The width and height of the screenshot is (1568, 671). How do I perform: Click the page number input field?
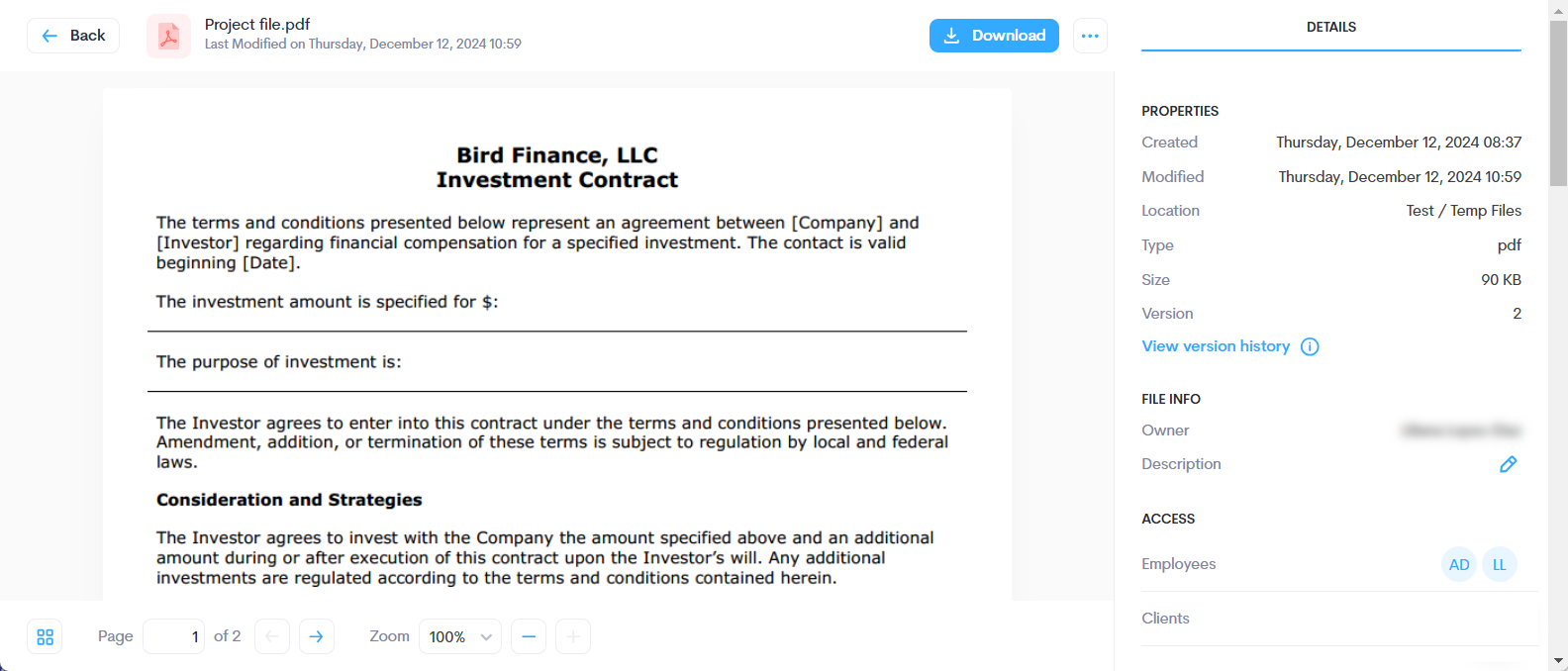tap(175, 636)
